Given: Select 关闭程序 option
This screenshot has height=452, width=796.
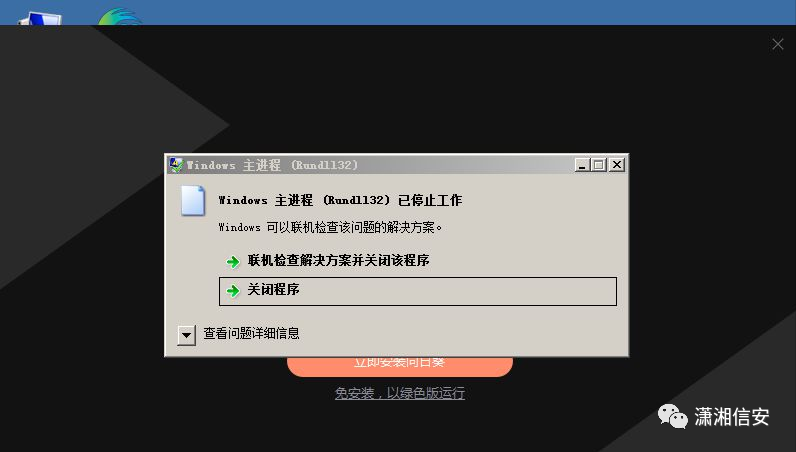Looking at the screenshot, I should point(418,291).
